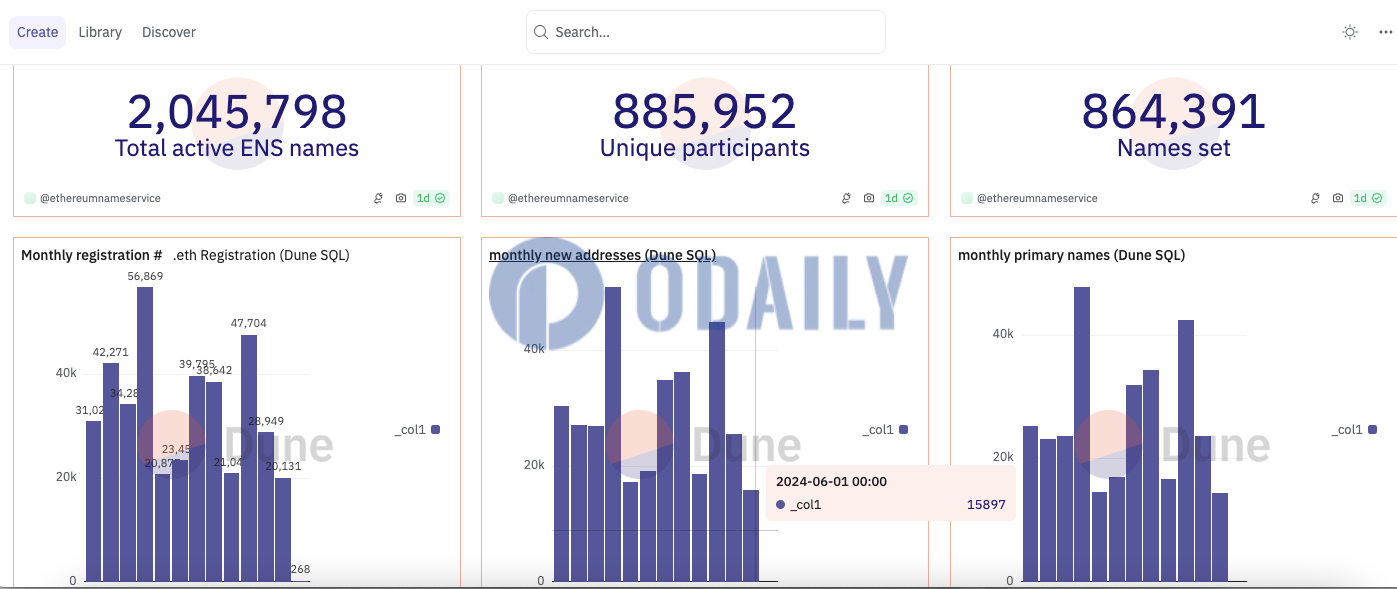Click the 20,131 bar in Monthly registration chart
This screenshot has height=589, width=1397.
[x=283, y=529]
